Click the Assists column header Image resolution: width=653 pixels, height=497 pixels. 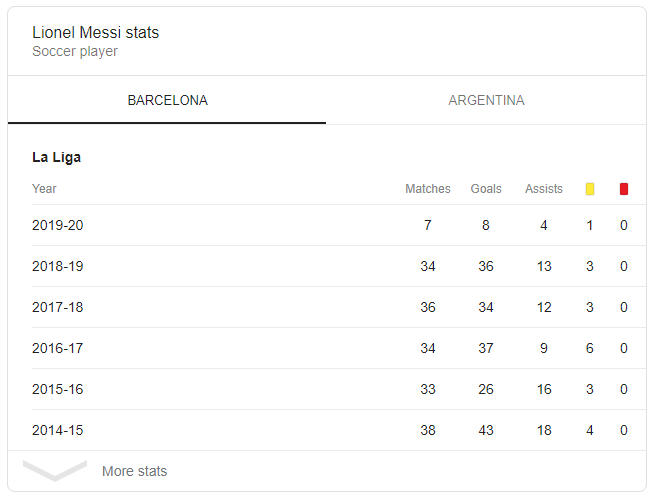tap(543, 189)
